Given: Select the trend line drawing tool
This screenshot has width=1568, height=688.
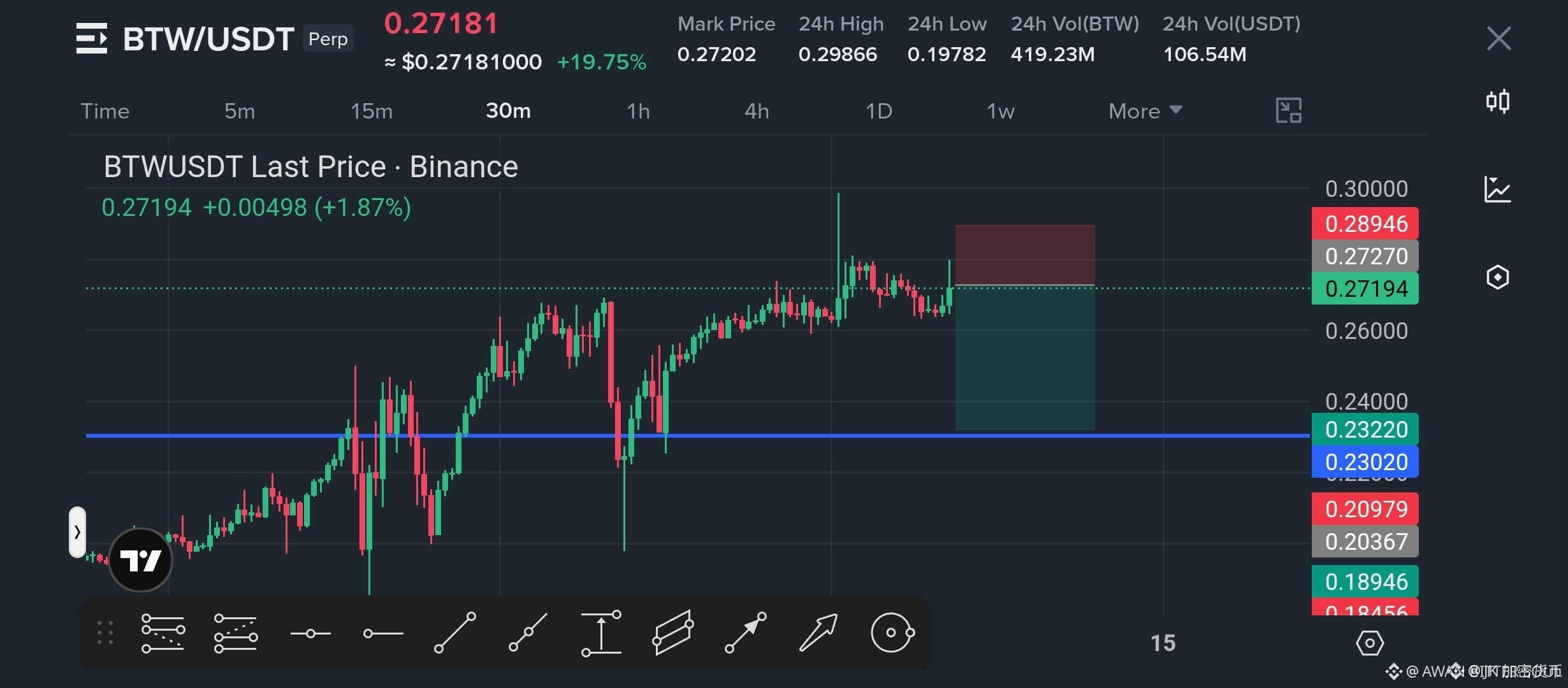Looking at the screenshot, I should [x=455, y=633].
